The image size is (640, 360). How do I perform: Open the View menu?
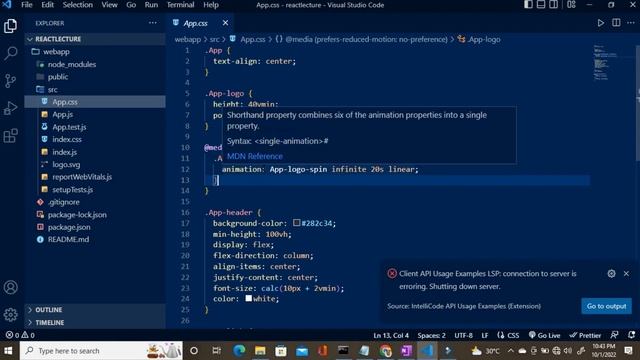tap(109, 5)
